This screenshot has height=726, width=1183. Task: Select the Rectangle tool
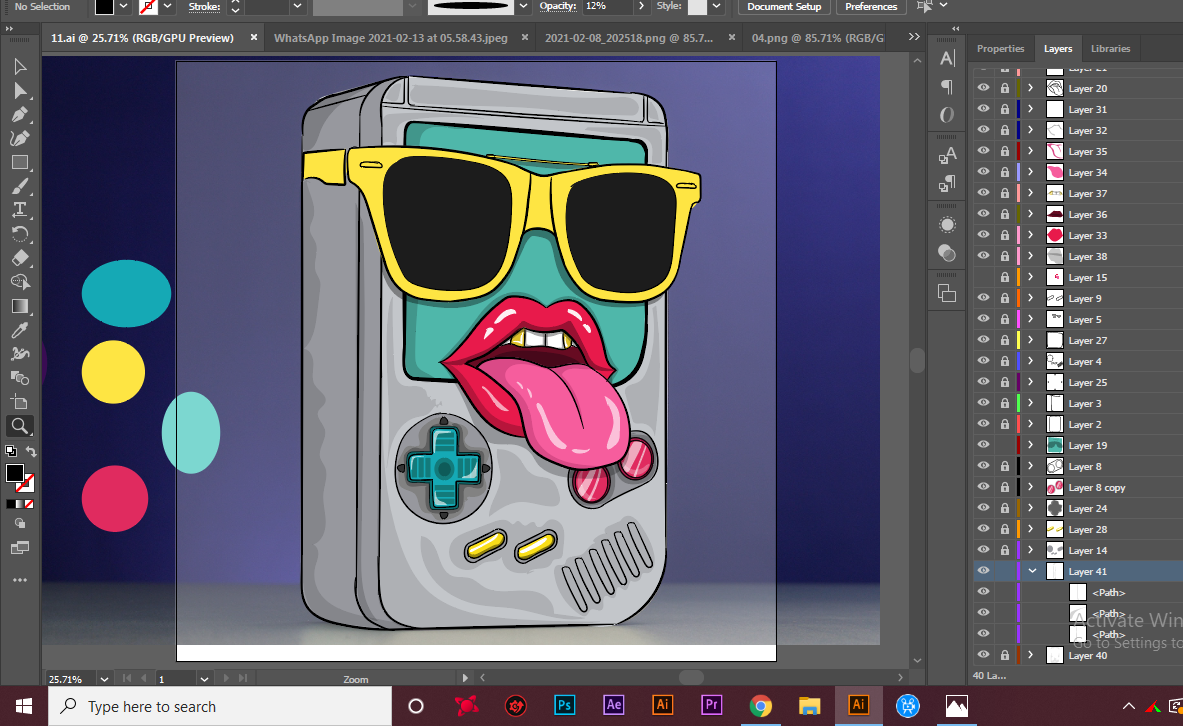pos(19,162)
